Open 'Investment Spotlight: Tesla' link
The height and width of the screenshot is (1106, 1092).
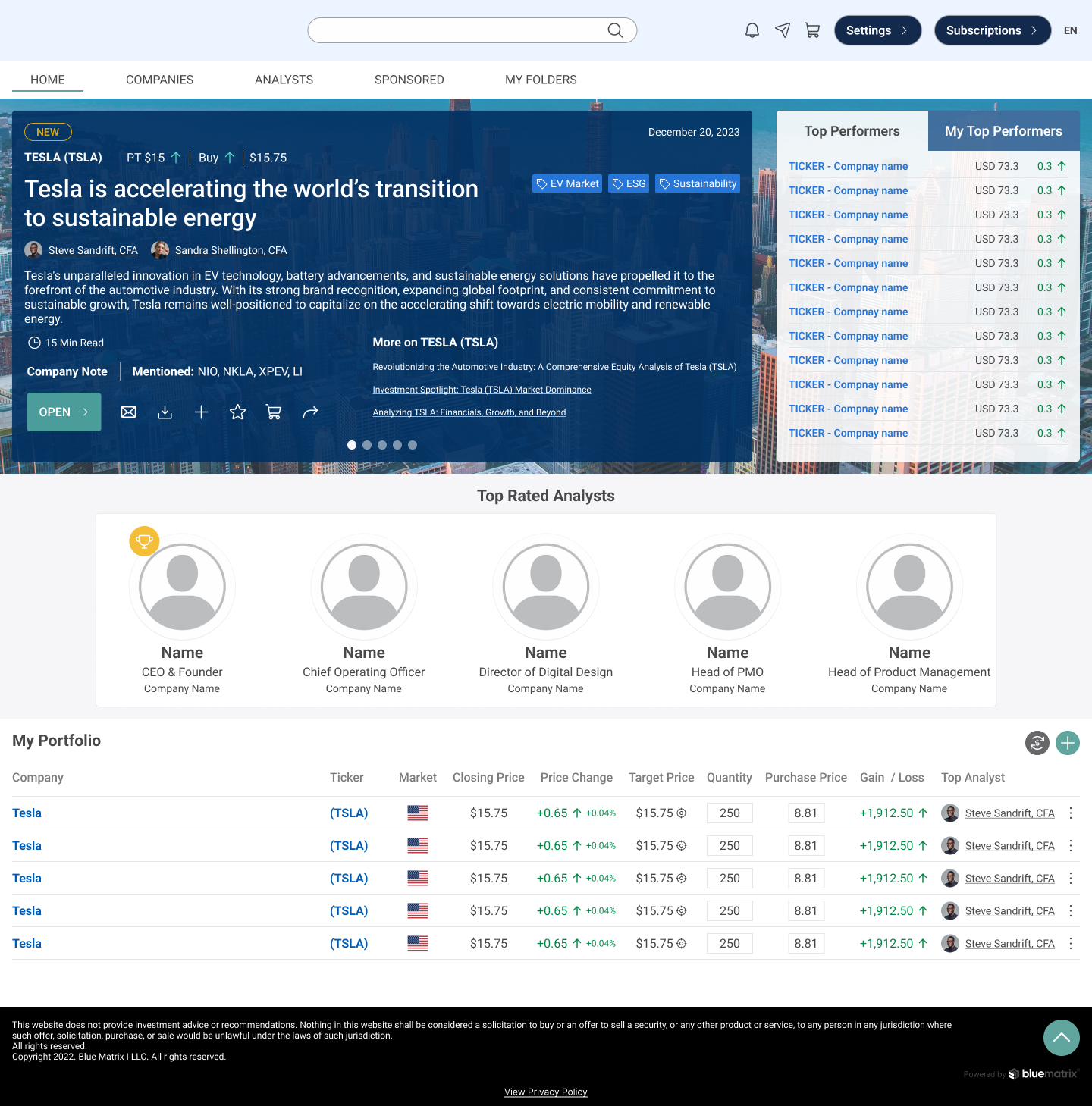coord(482,390)
